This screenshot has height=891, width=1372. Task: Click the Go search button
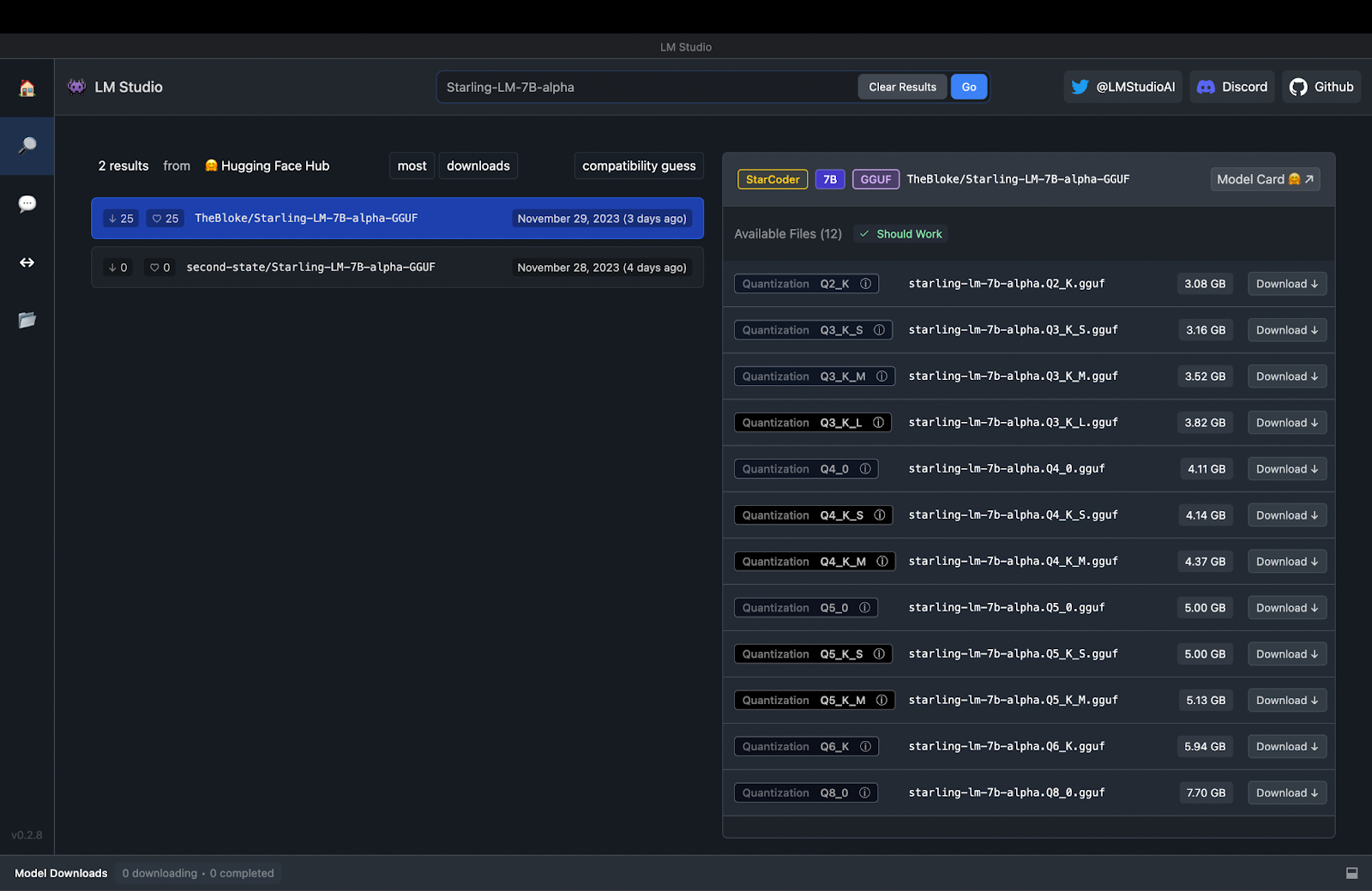click(x=969, y=87)
